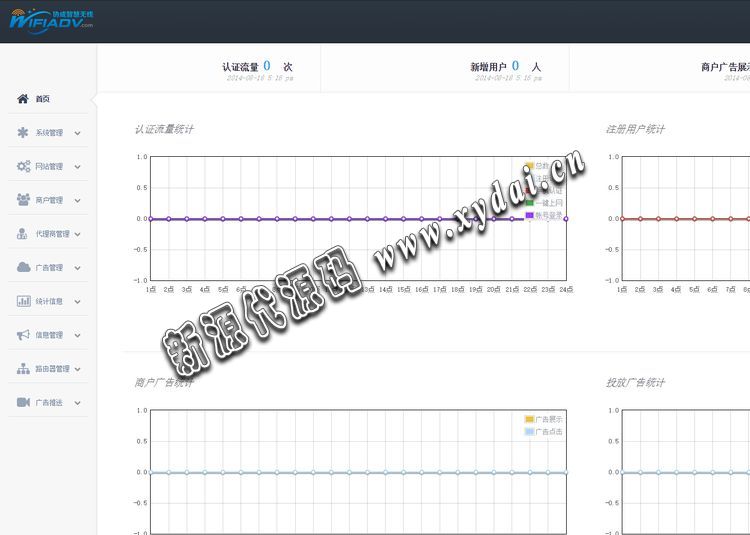Click the home icon beside 首页
The height and width of the screenshot is (535, 750).
point(22,99)
